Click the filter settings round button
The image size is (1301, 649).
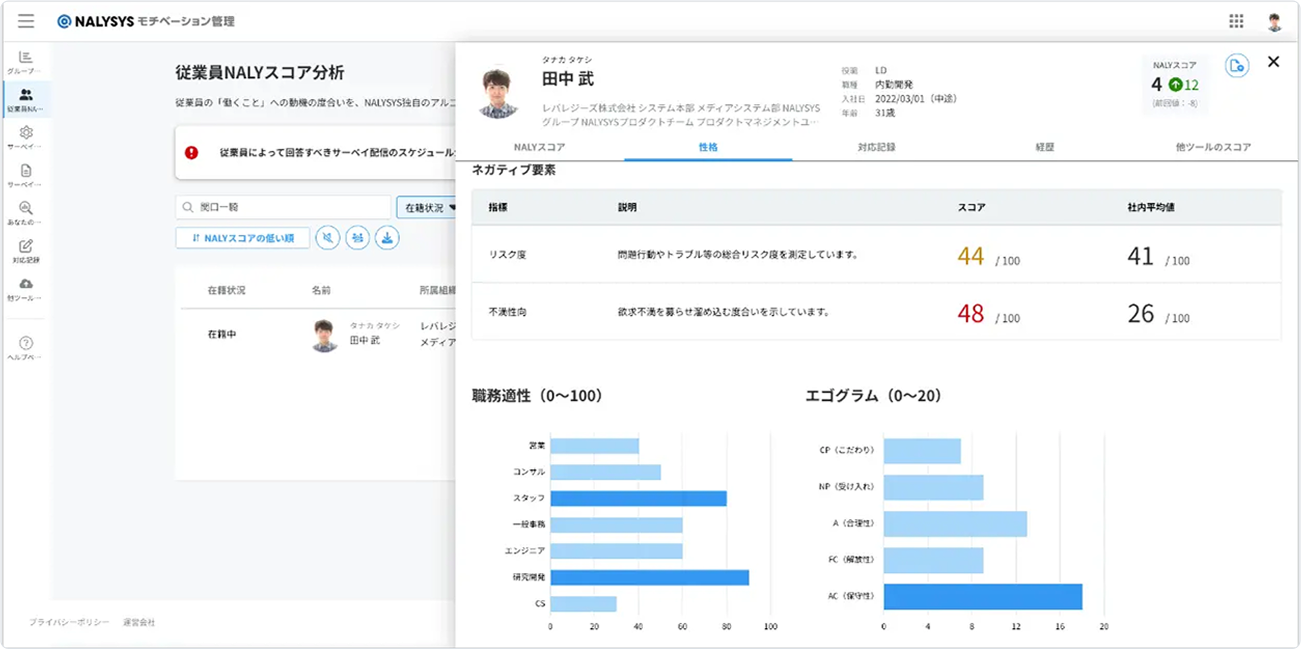[x=357, y=237]
